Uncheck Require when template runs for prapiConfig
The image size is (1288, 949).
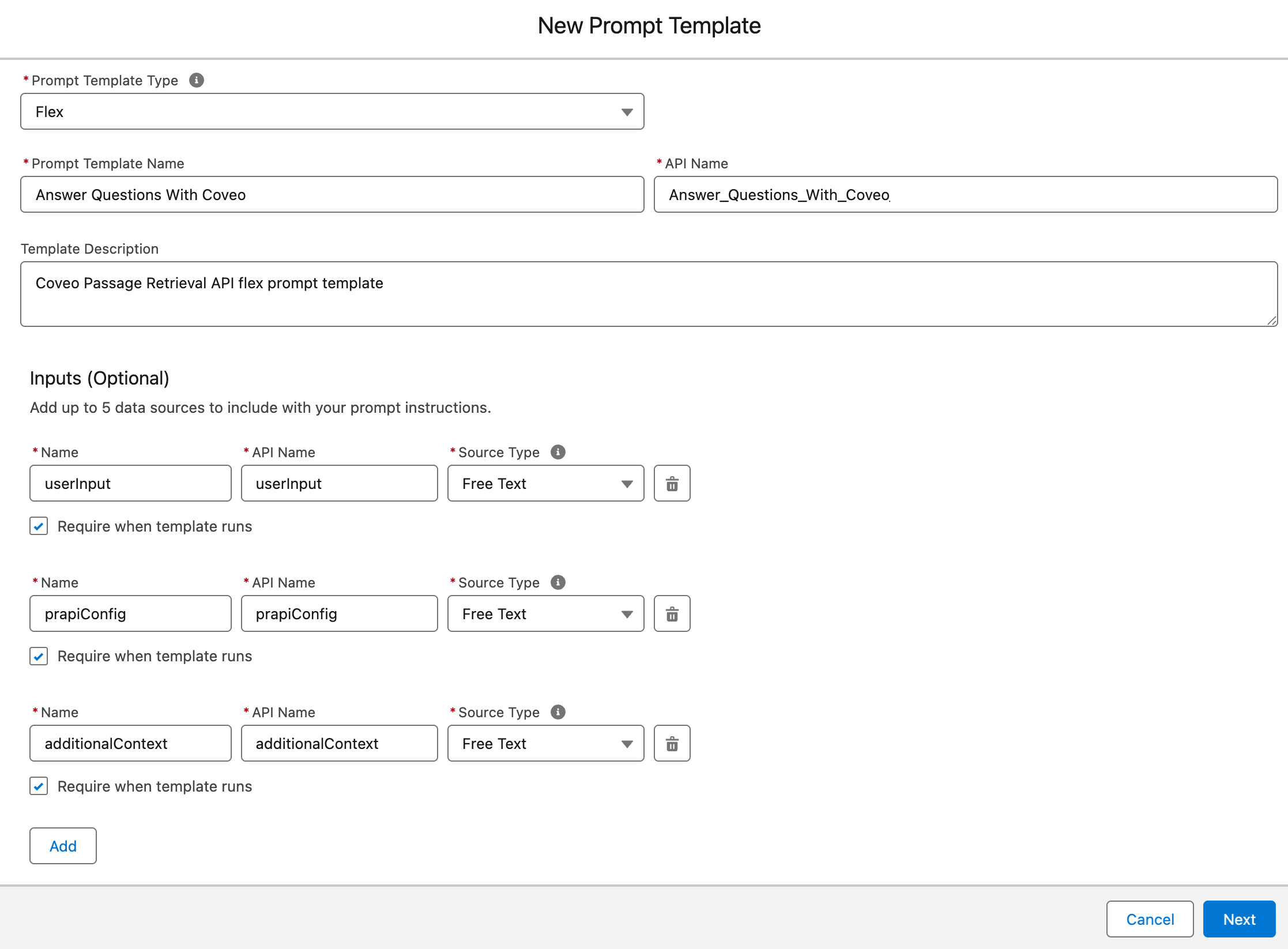tap(39, 656)
